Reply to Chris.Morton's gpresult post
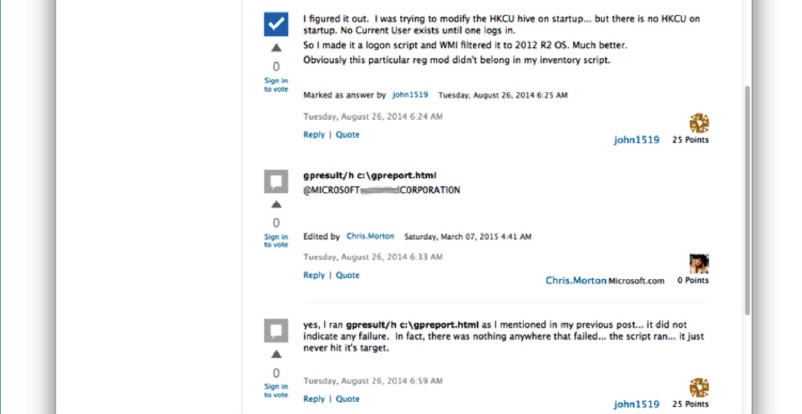 (314, 275)
